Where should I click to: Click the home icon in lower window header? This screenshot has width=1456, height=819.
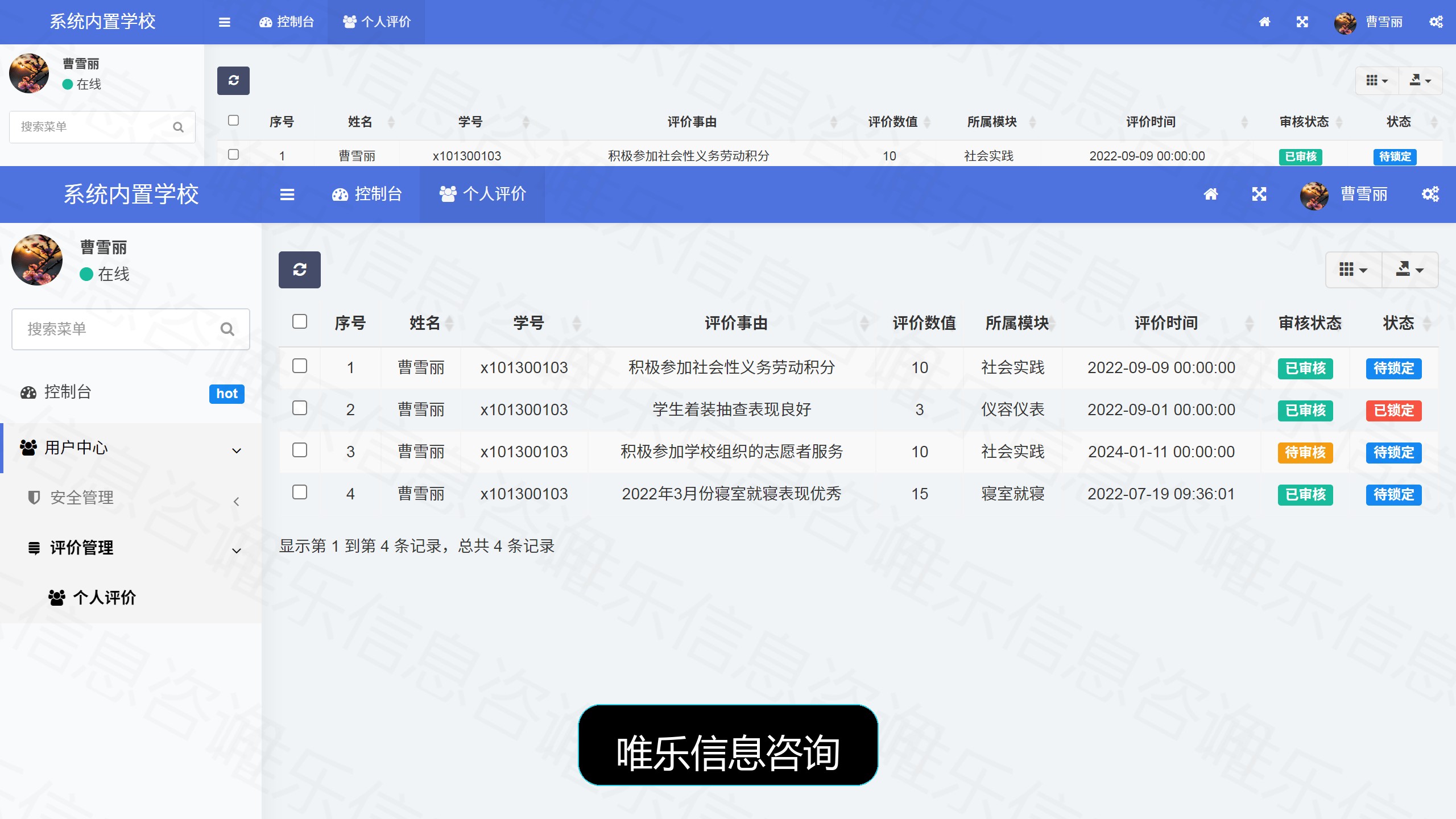coord(1211,195)
